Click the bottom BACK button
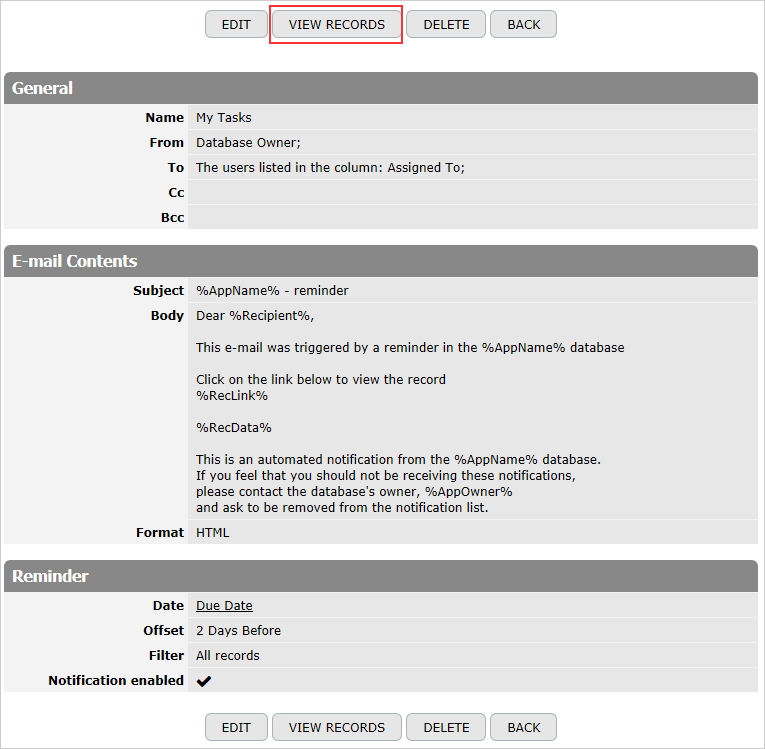 point(523,727)
